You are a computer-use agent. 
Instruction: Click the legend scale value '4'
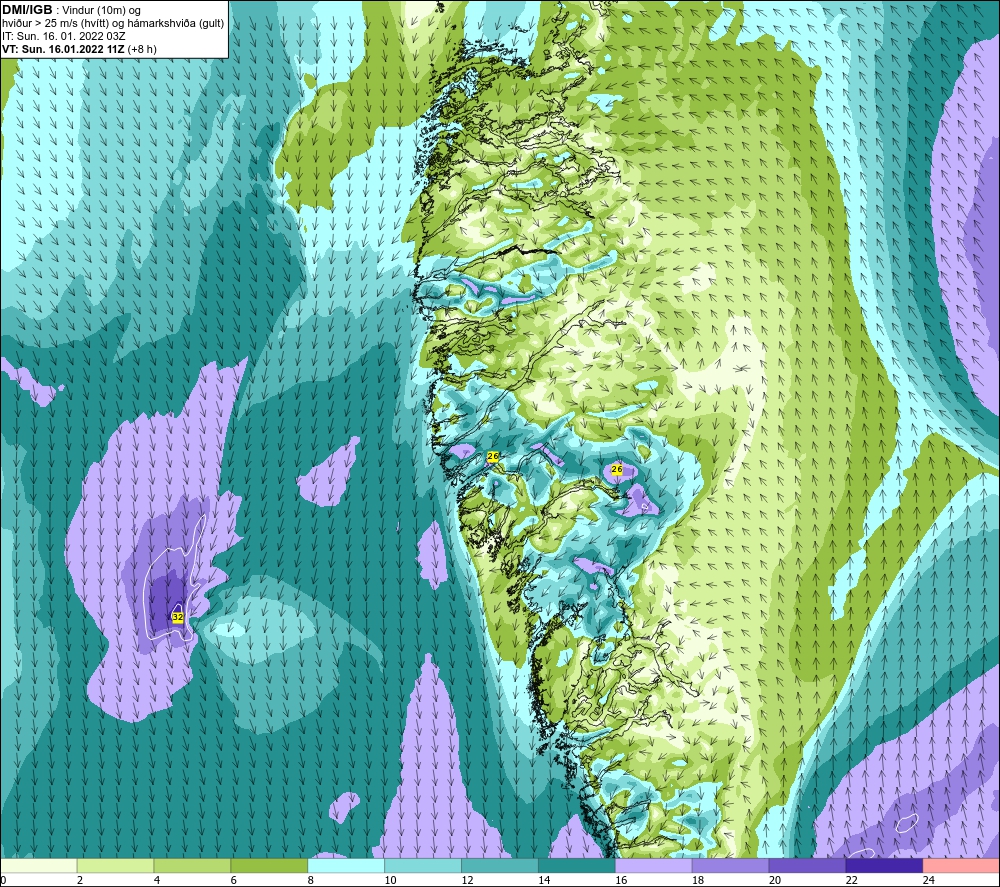pyautogui.click(x=157, y=880)
